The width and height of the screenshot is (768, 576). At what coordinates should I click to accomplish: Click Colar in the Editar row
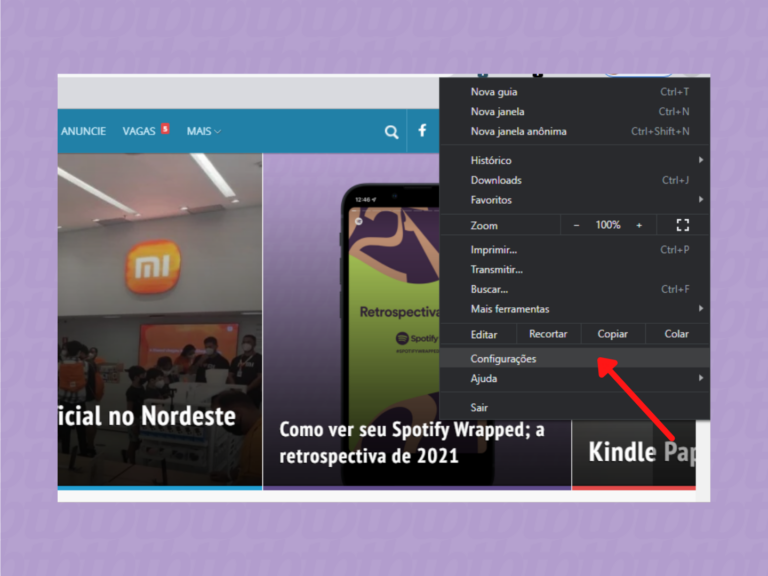click(x=677, y=334)
